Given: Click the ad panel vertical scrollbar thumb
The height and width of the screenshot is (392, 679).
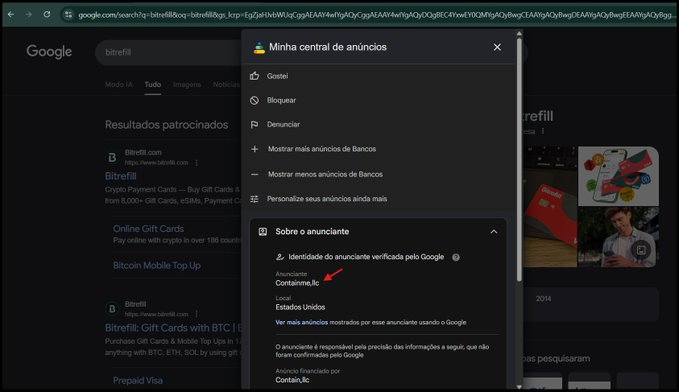Looking at the screenshot, I should [519, 161].
